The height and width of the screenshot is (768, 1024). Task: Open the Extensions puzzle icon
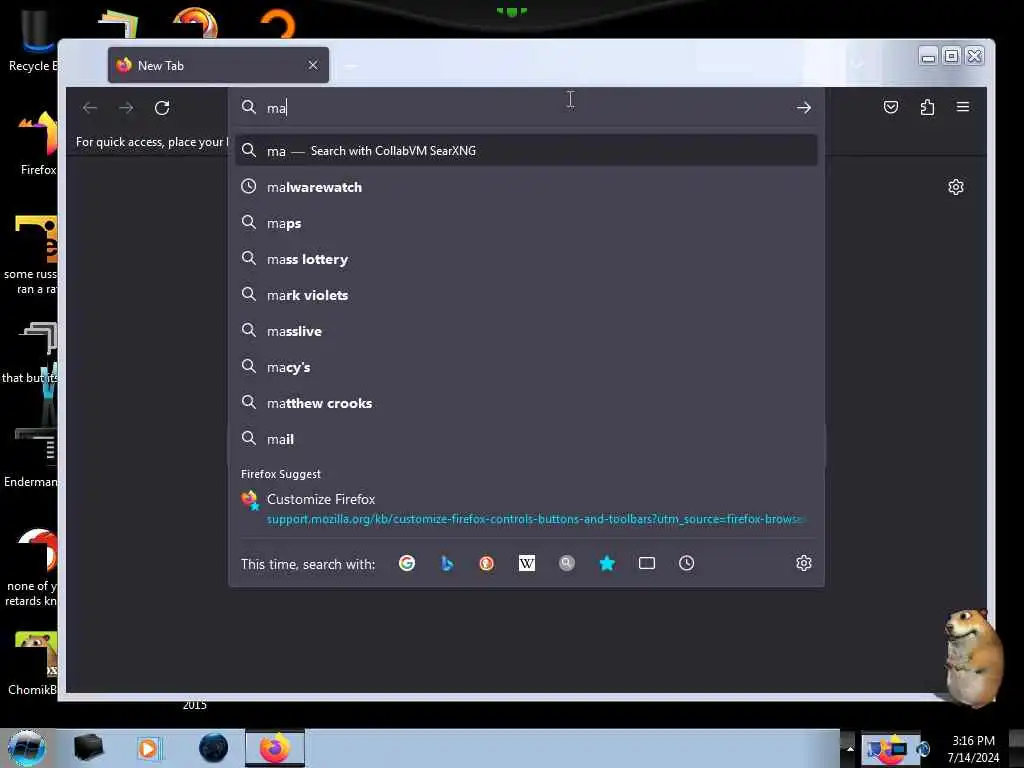pyautogui.click(x=927, y=107)
